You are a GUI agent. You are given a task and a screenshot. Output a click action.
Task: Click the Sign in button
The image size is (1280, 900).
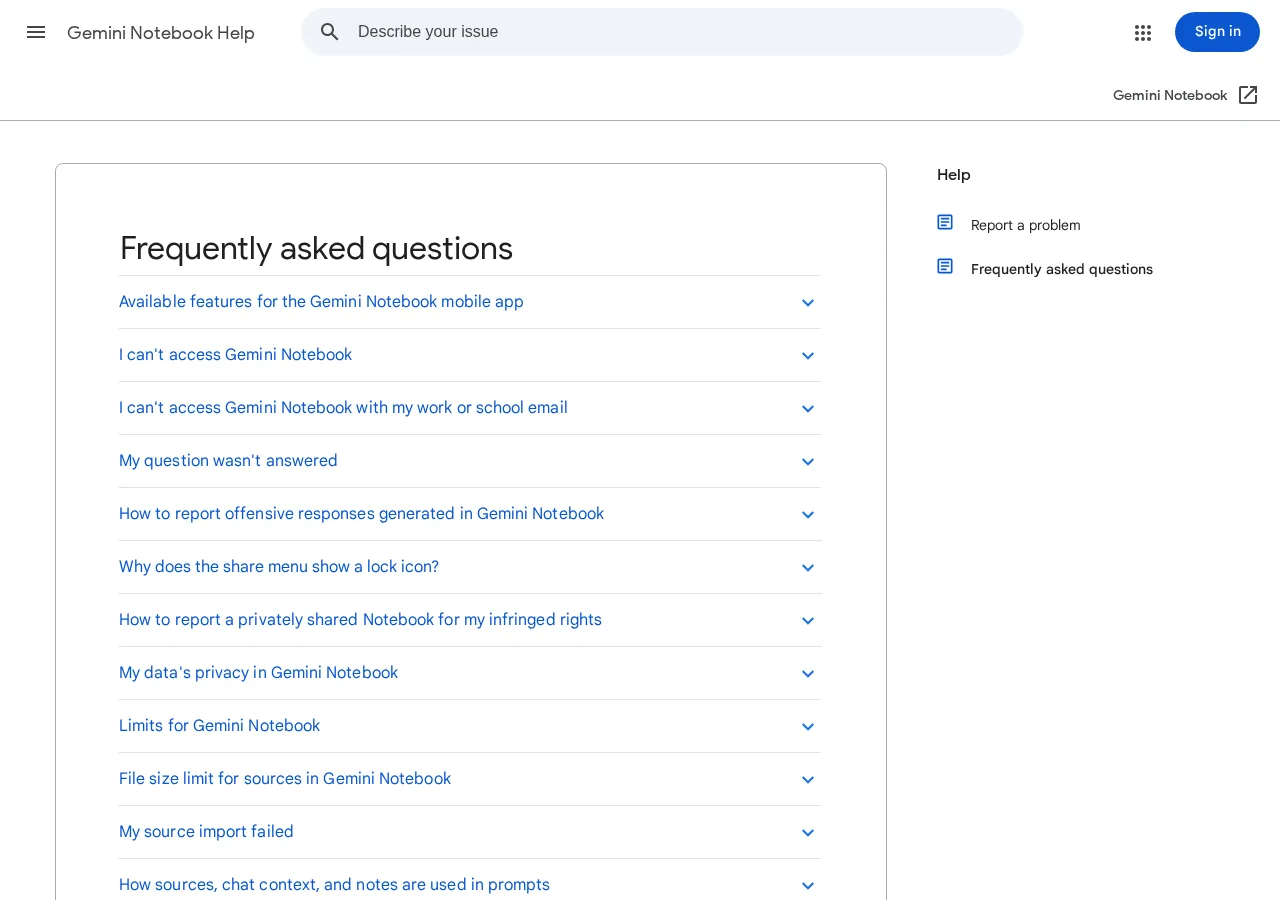click(1217, 32)
